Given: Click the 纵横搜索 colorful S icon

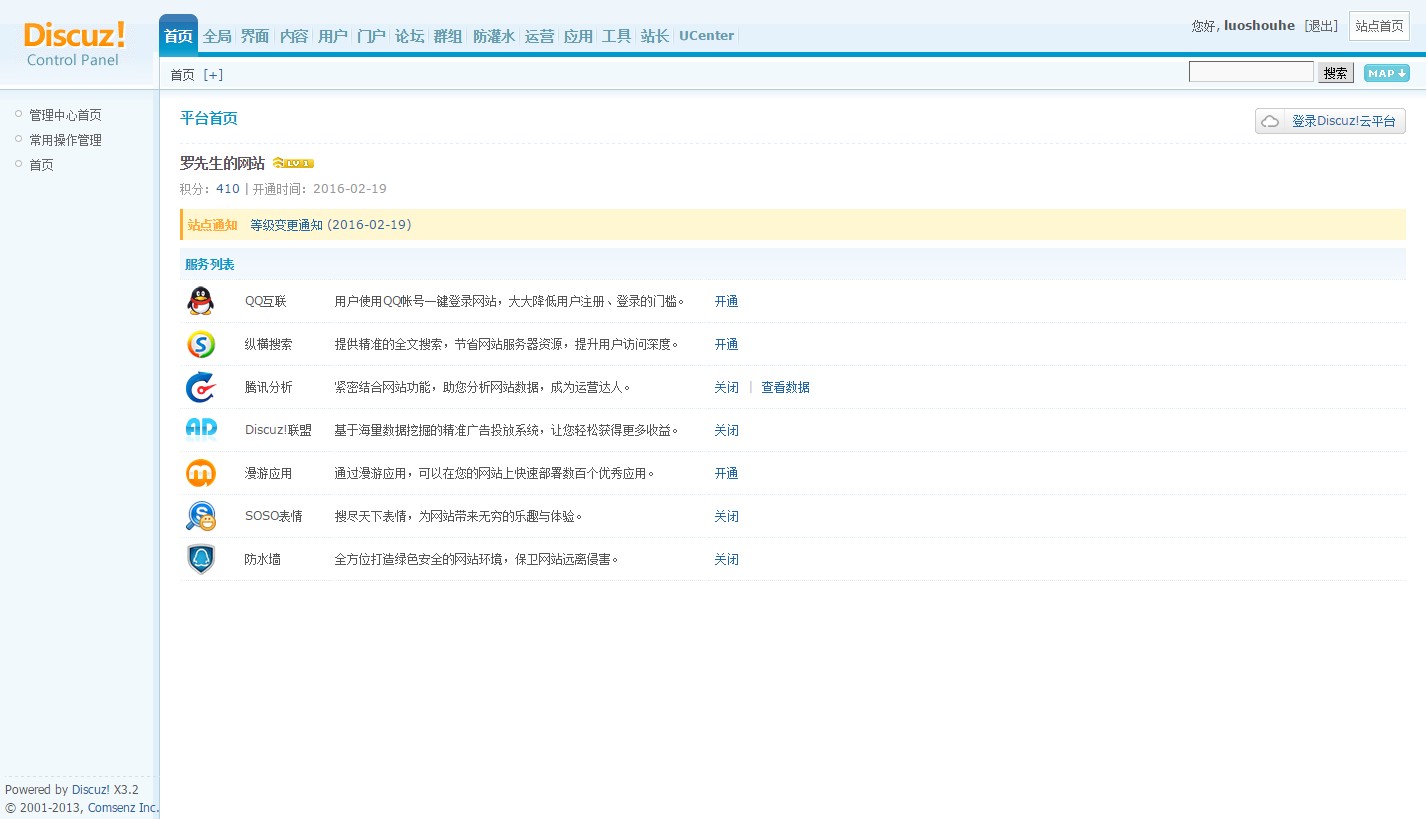Looking at the screenshot, I should point(200,344).
